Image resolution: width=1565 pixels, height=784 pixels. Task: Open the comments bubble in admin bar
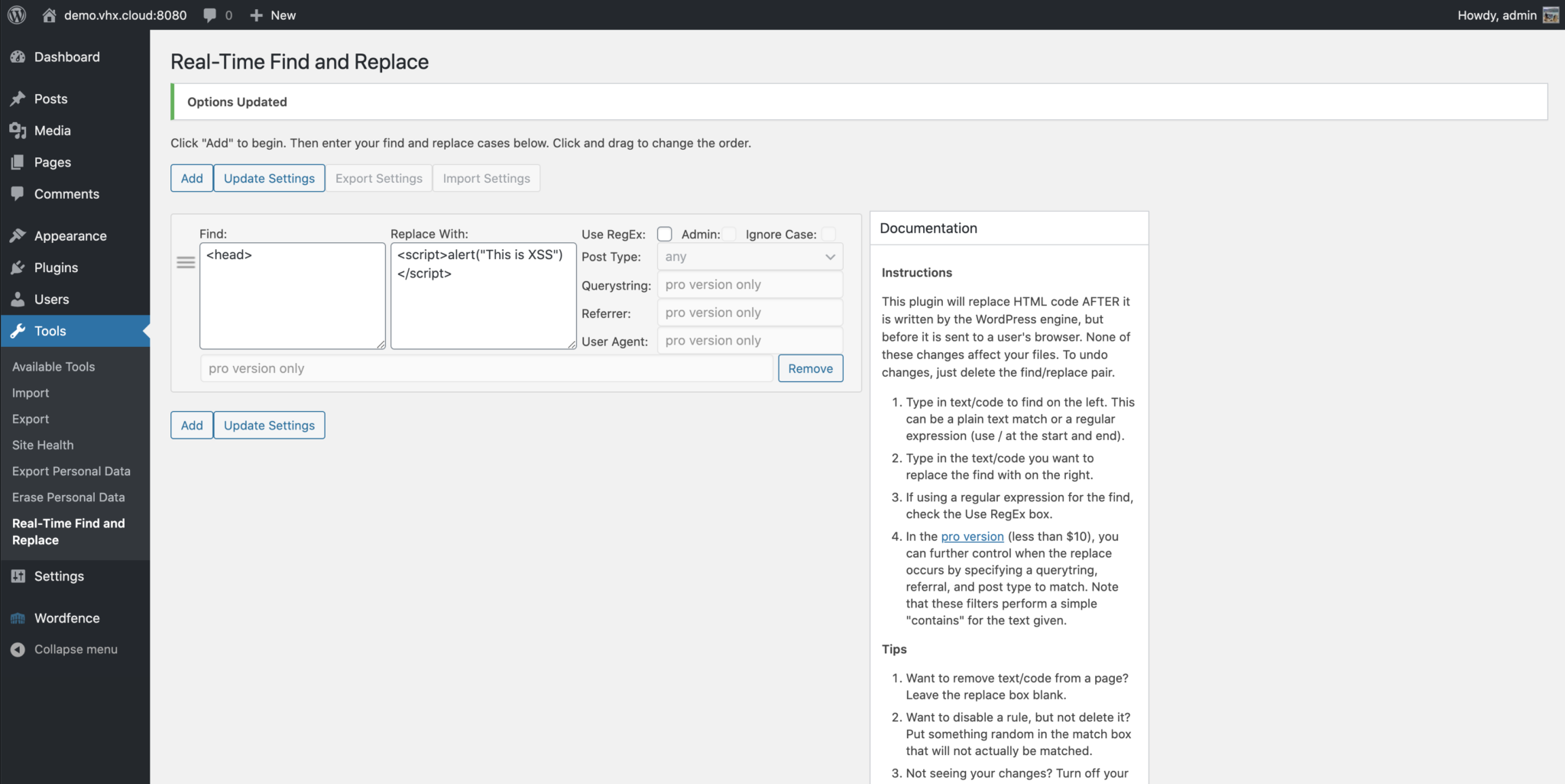(x=209, y=15)
